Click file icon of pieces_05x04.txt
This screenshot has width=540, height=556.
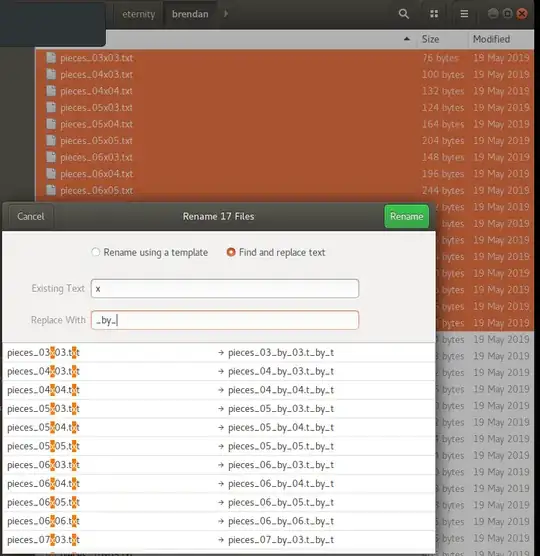coord(51,124)
